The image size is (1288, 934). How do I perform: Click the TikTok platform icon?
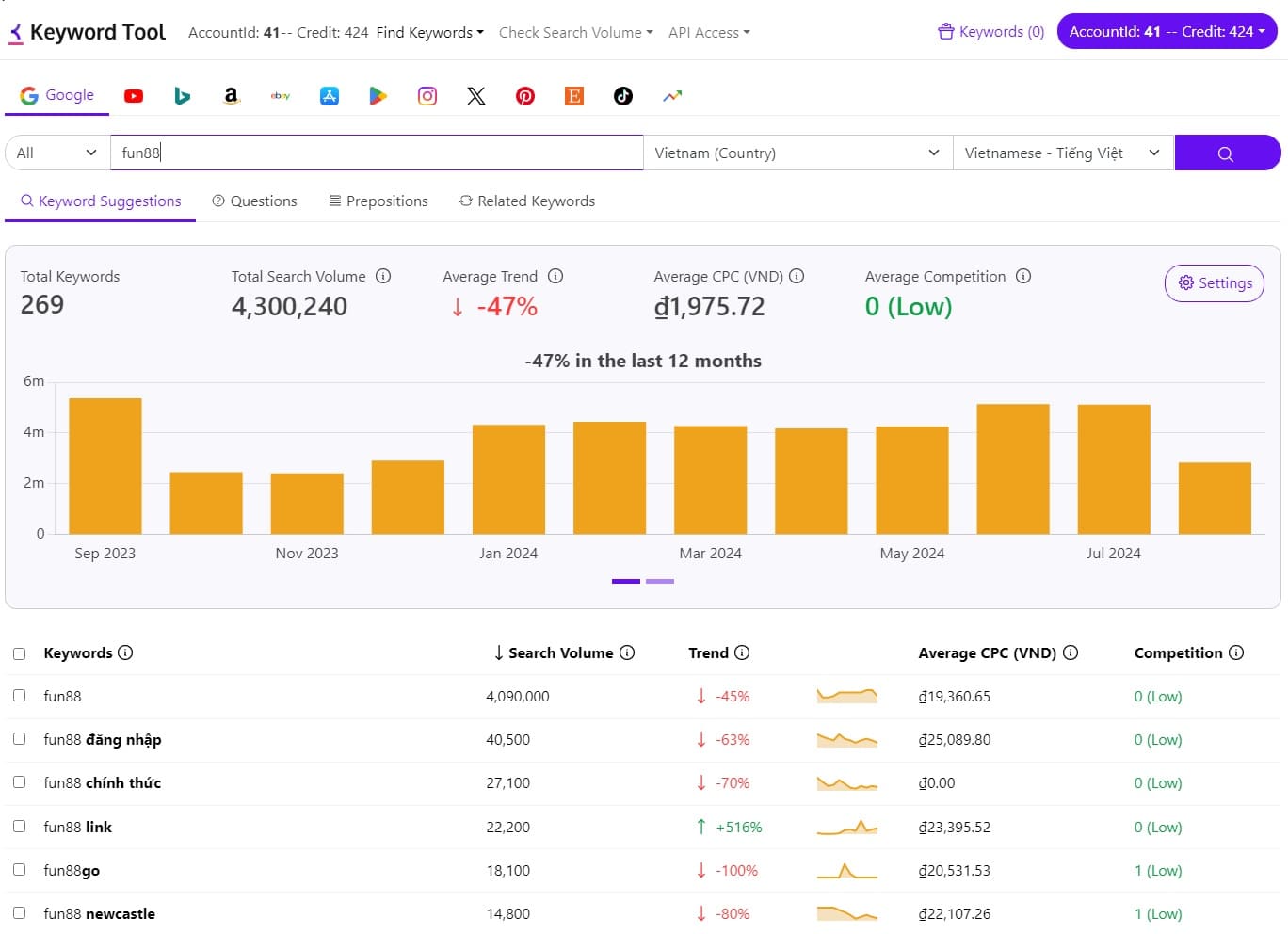coord(623,96)
